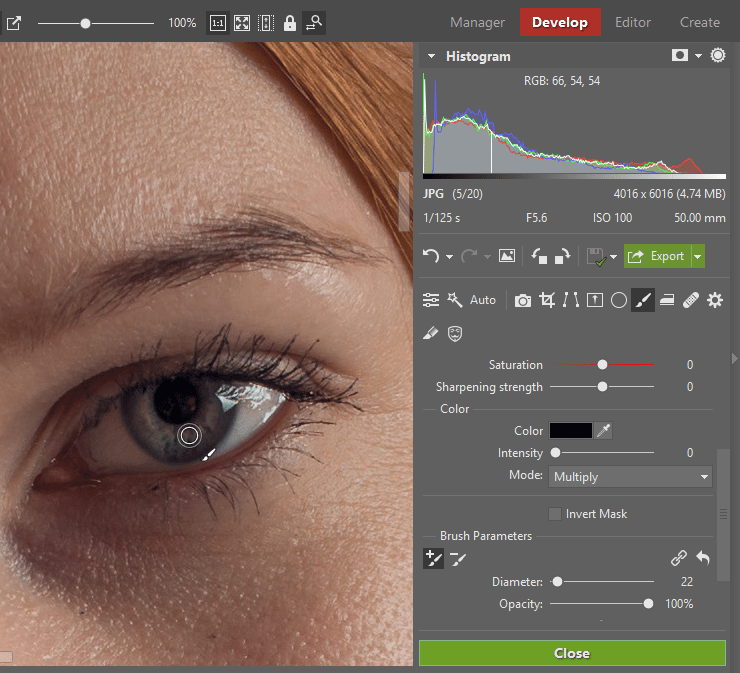Image resolution: width=740 pixels, height=673 pixels.
Task: Click the panel's vertical scrollbar
Action: pos(723,514)
